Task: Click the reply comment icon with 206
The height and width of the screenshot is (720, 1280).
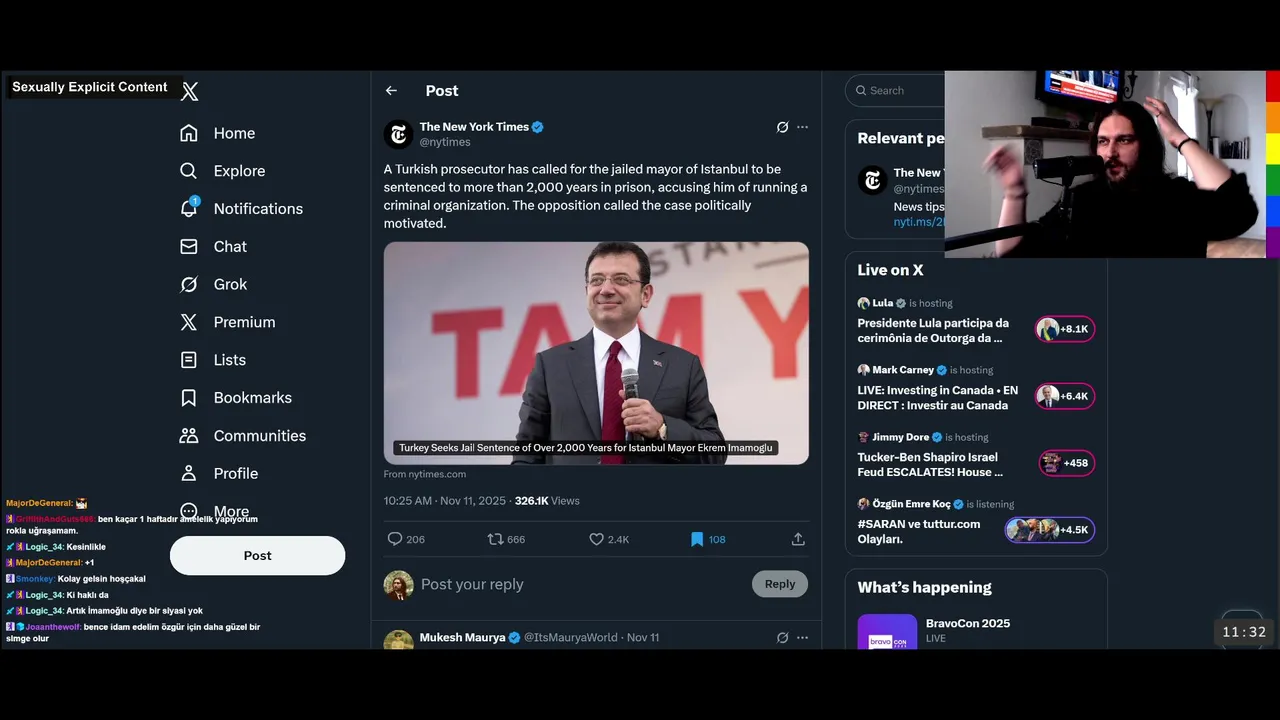Action: (x=395, y=539)
